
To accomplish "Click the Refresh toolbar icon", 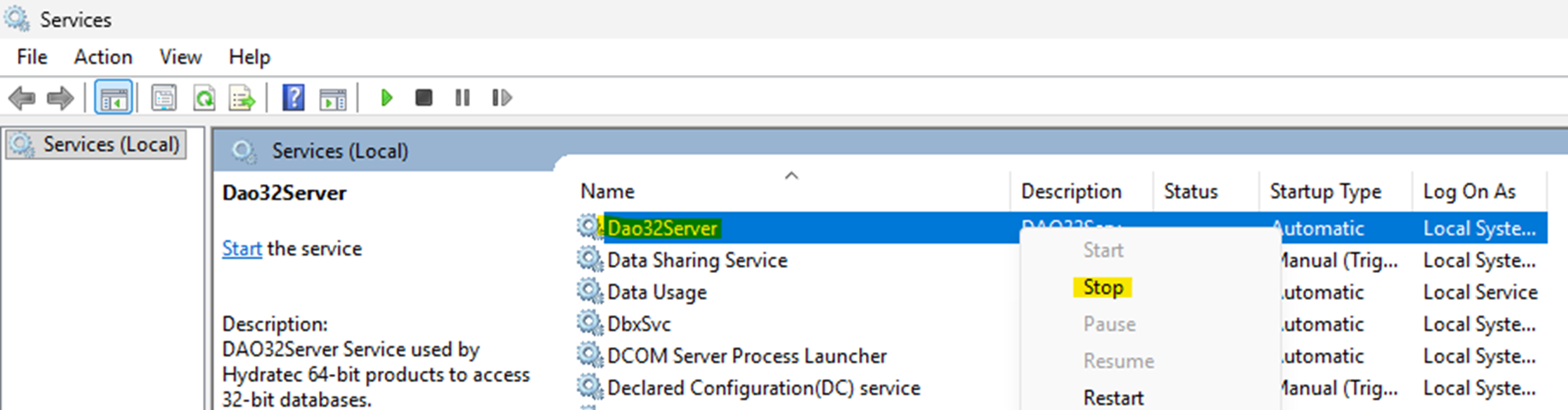I will pyautogui.click(x=204, y=98).
